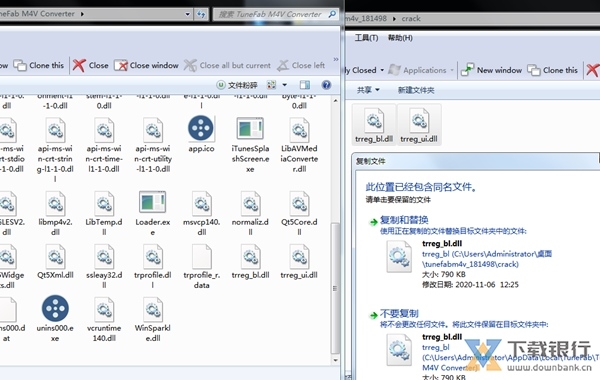Select LibTemp.dll file

[104, 213]
